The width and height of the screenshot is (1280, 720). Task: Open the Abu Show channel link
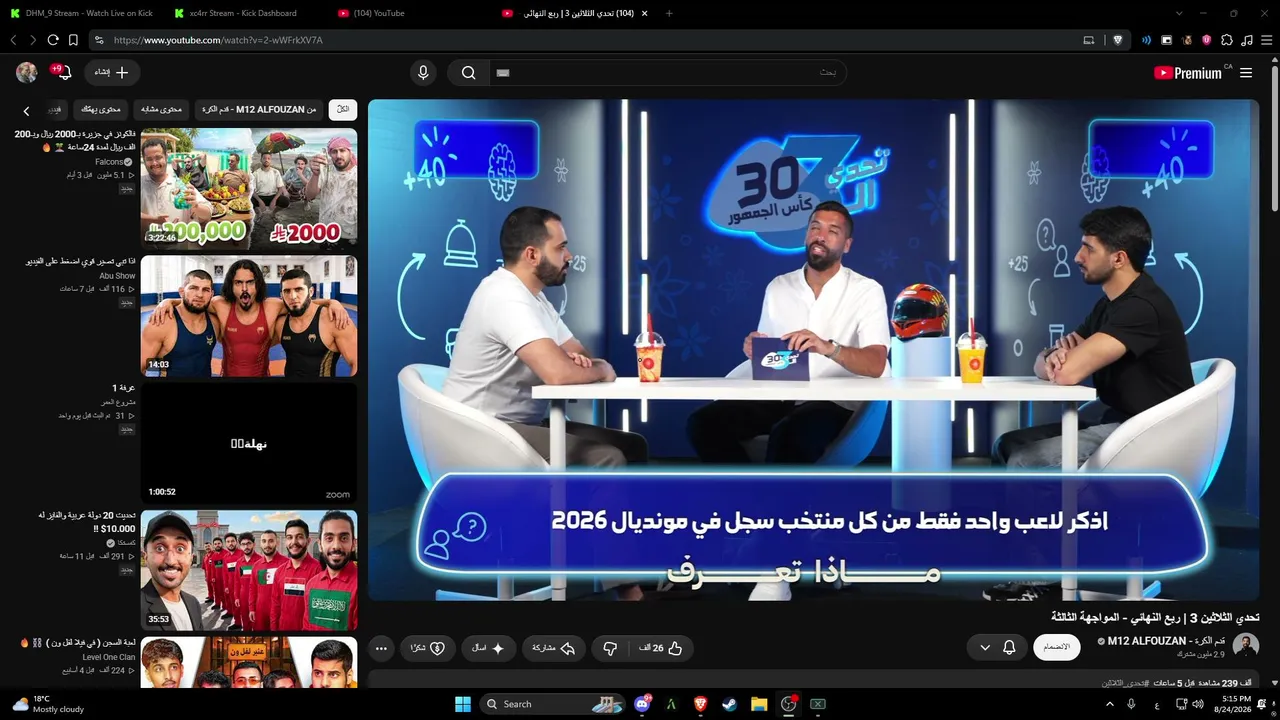117,276
